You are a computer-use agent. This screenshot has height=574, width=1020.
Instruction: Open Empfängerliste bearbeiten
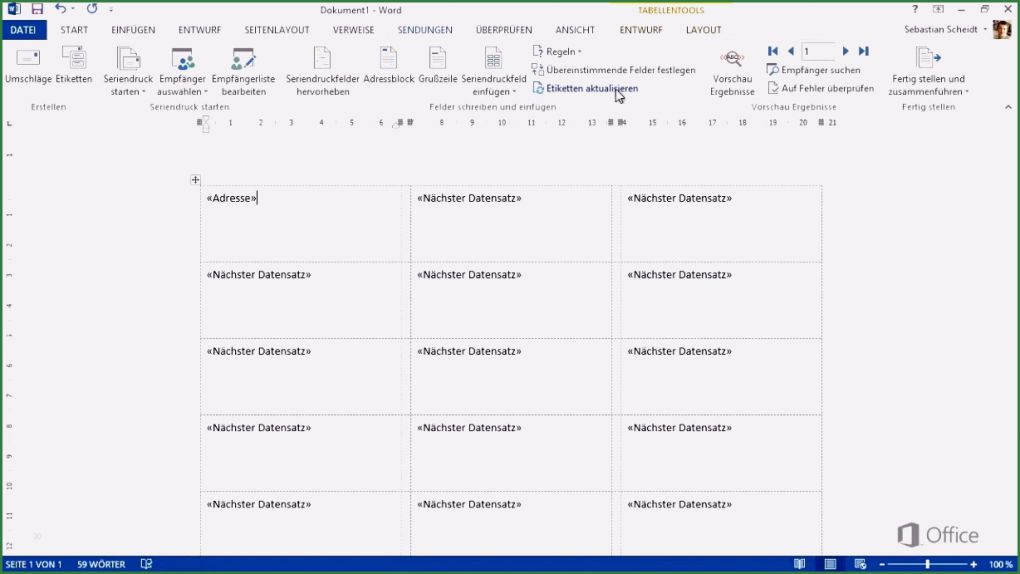tap(243, 70)
